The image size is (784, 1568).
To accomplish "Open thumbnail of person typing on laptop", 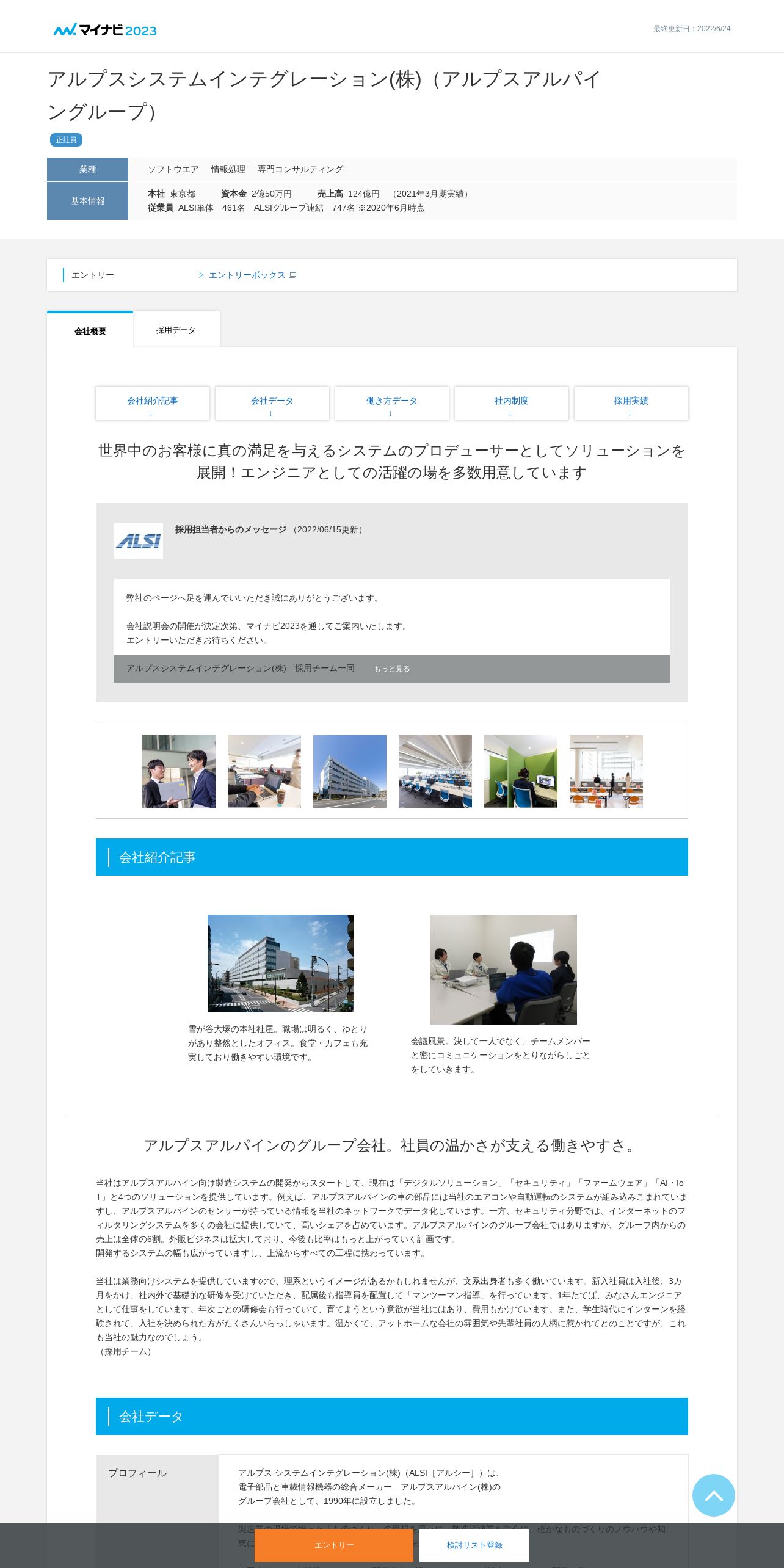I will [264, 771].
